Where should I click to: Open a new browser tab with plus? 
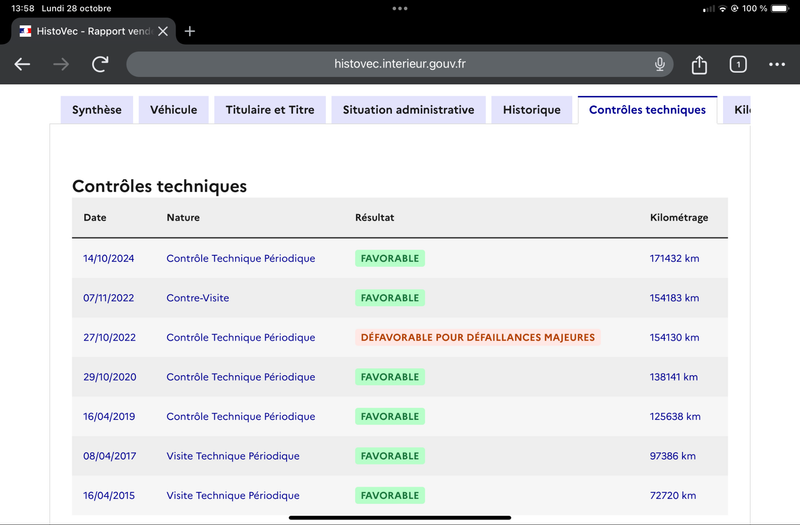pyautogui.click(x=190, y=31)
